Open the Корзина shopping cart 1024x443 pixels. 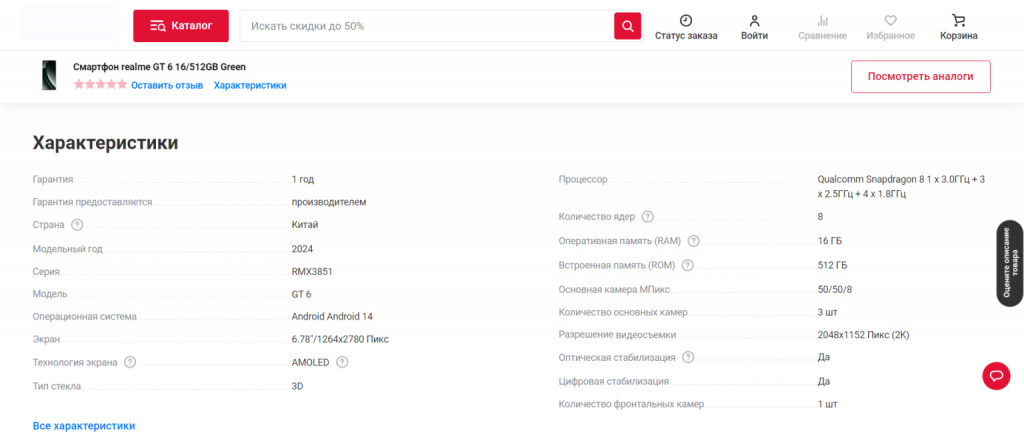point(959,20)
